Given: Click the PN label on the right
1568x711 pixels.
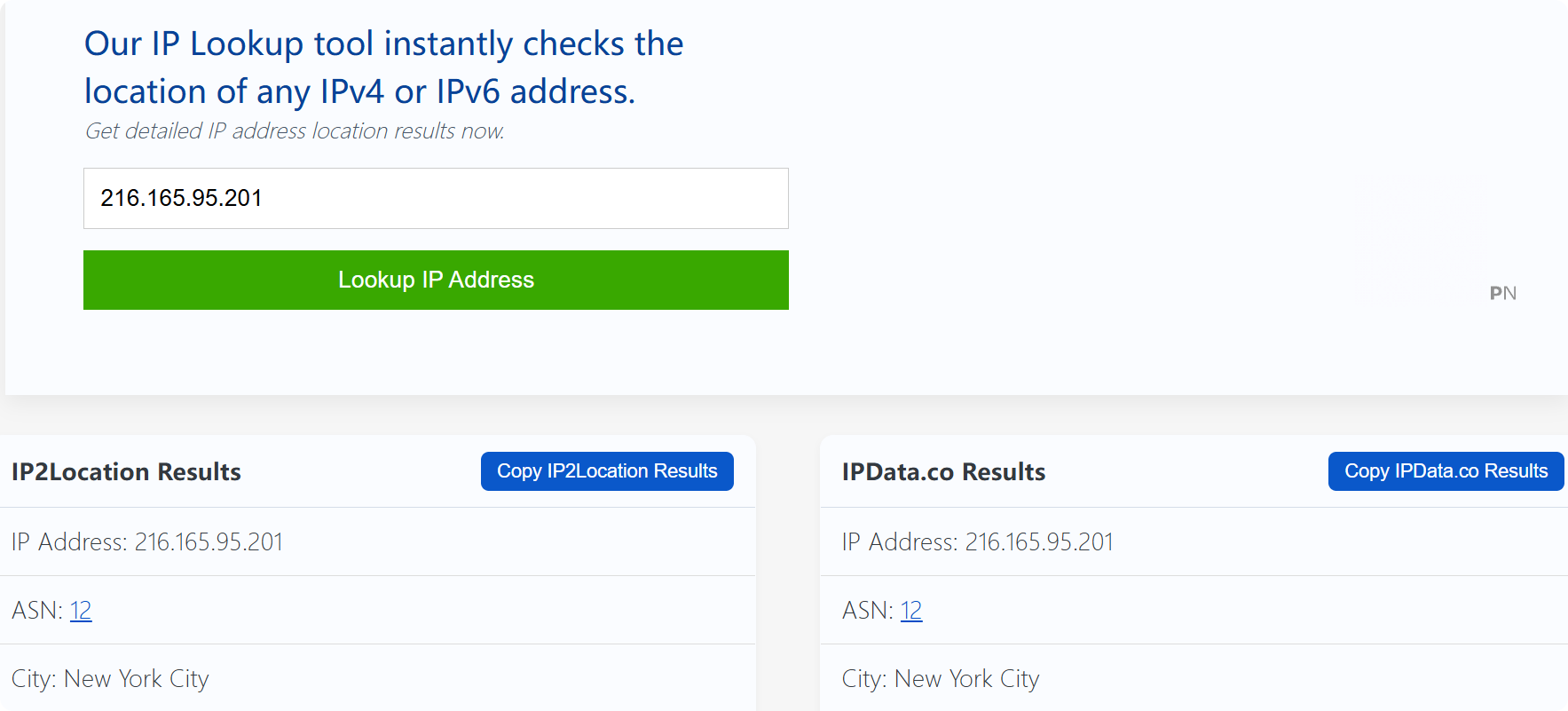Looking at the screenshot, I should point(1502,294).
